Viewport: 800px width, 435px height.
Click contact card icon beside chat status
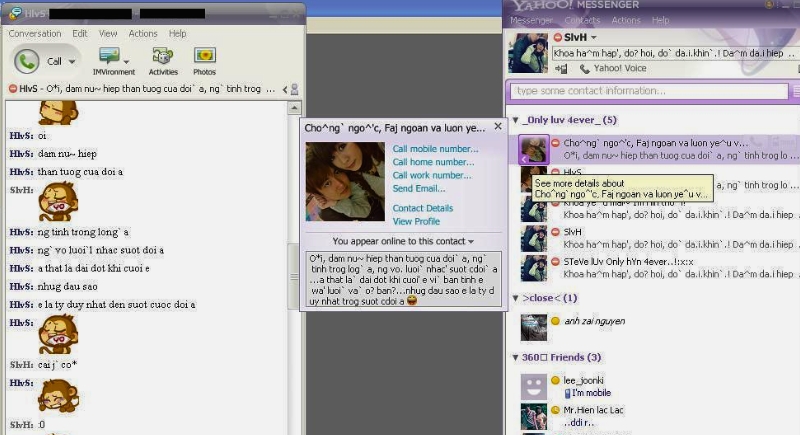294,89
